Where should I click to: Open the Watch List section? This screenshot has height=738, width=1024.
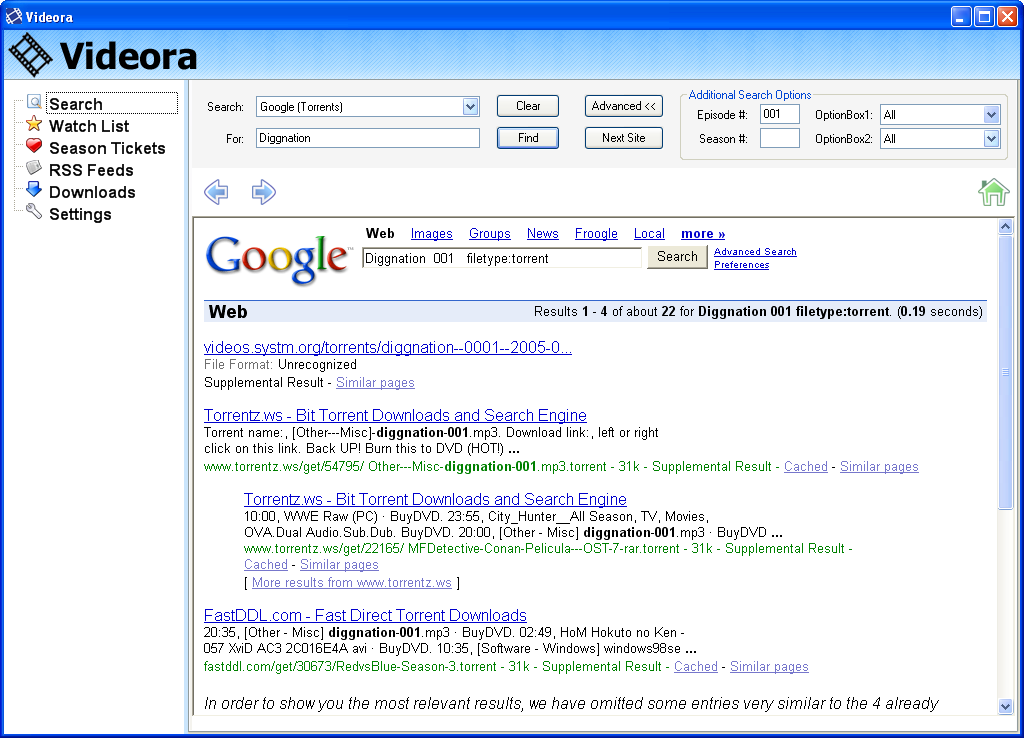coord(89,126)
